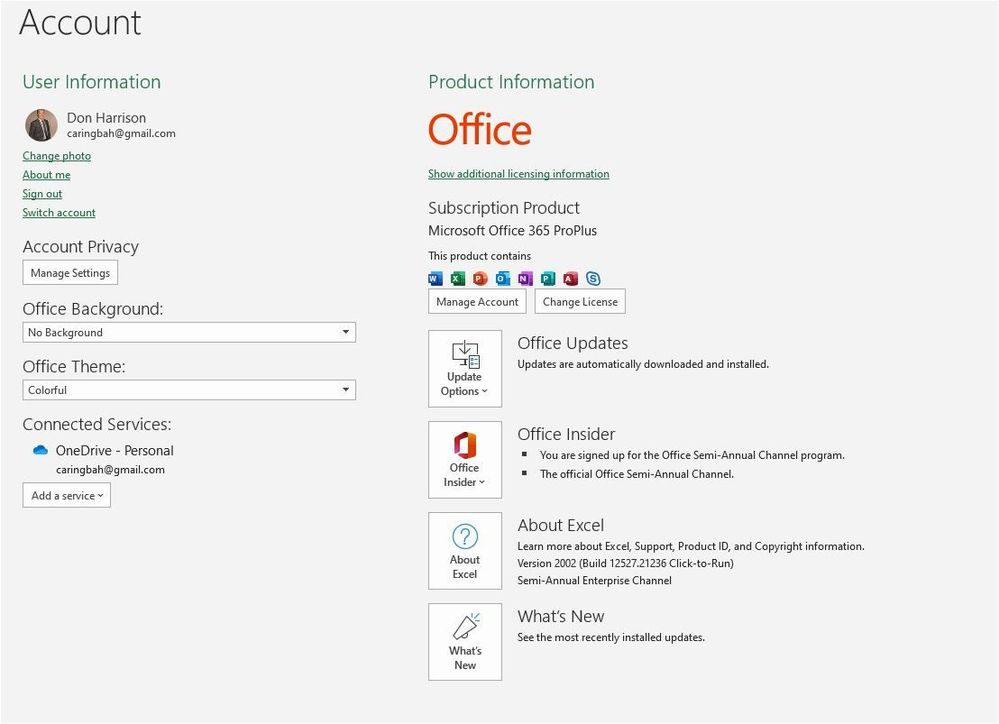Screen dimensions: 999x724
Task: Click the Switch account link
Action: (59, 212)
